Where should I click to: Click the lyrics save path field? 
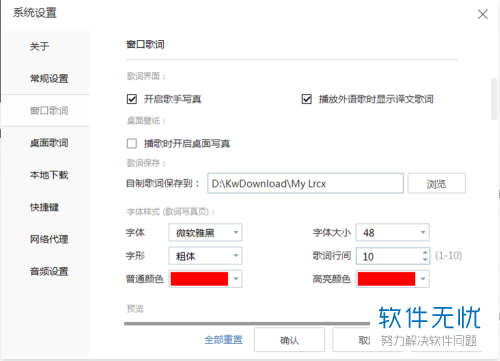tap(305, 183)
